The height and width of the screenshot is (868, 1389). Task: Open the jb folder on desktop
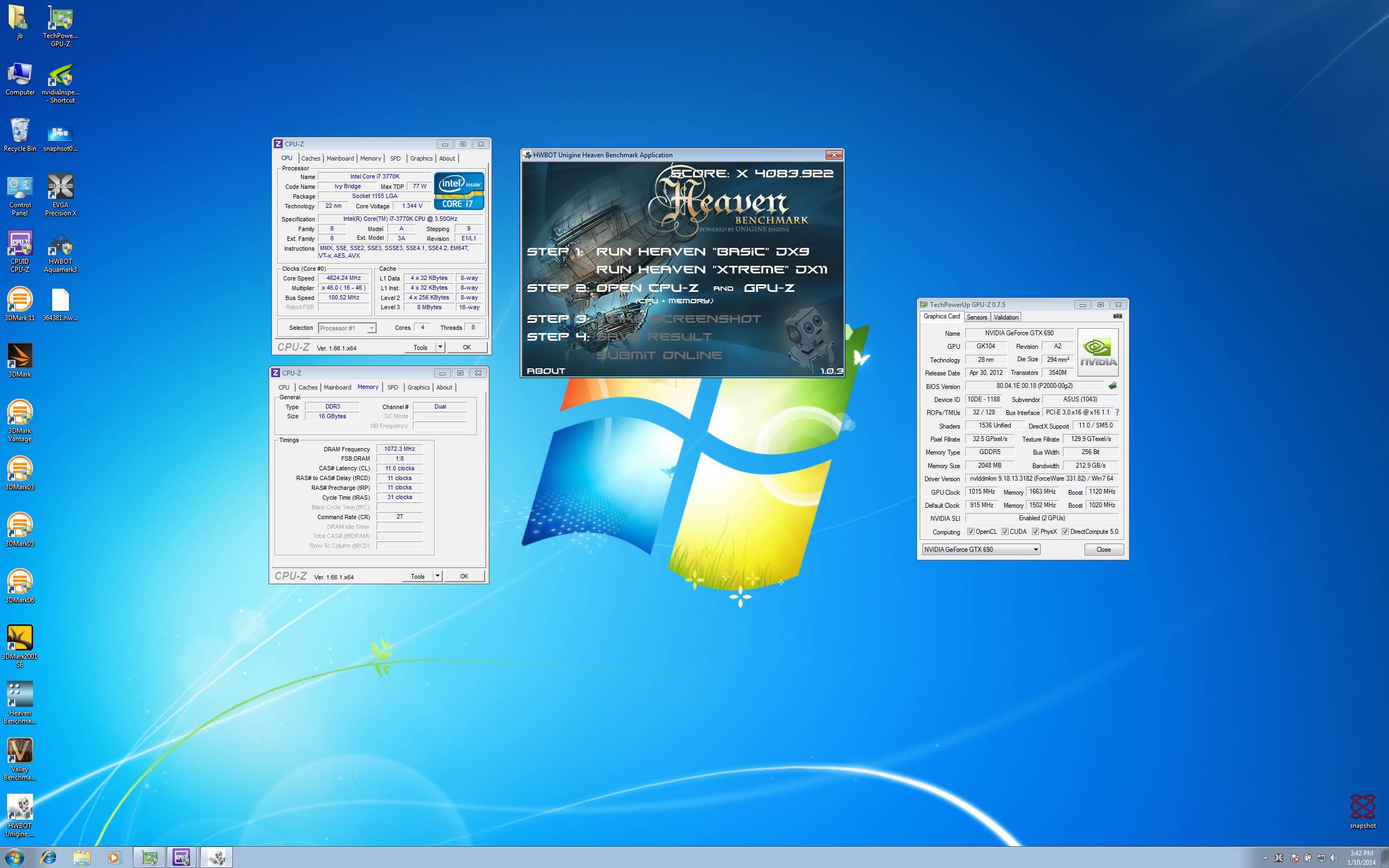click(x=20, y=22)
